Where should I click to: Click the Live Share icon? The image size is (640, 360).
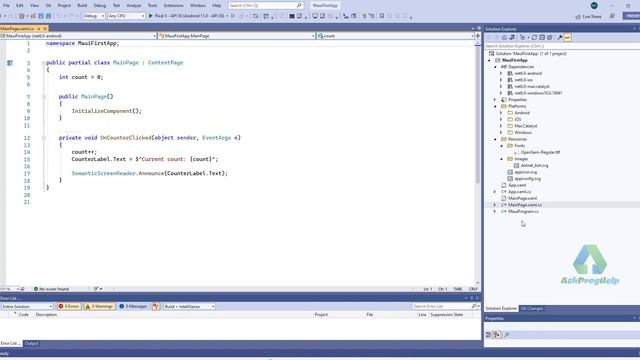tap(578, 16)
